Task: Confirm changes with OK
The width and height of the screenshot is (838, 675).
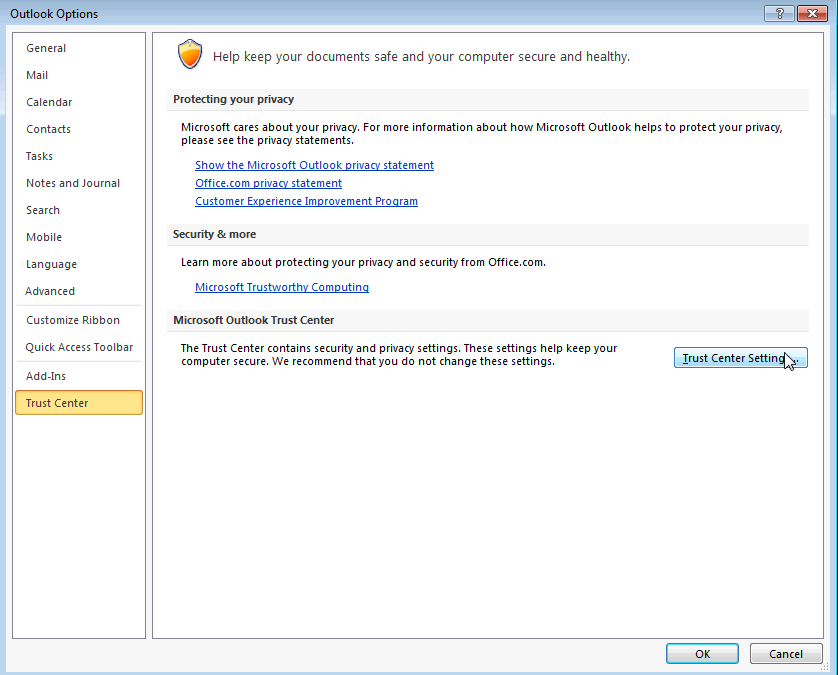Action: pyautogui.click(x=702, y=654)
